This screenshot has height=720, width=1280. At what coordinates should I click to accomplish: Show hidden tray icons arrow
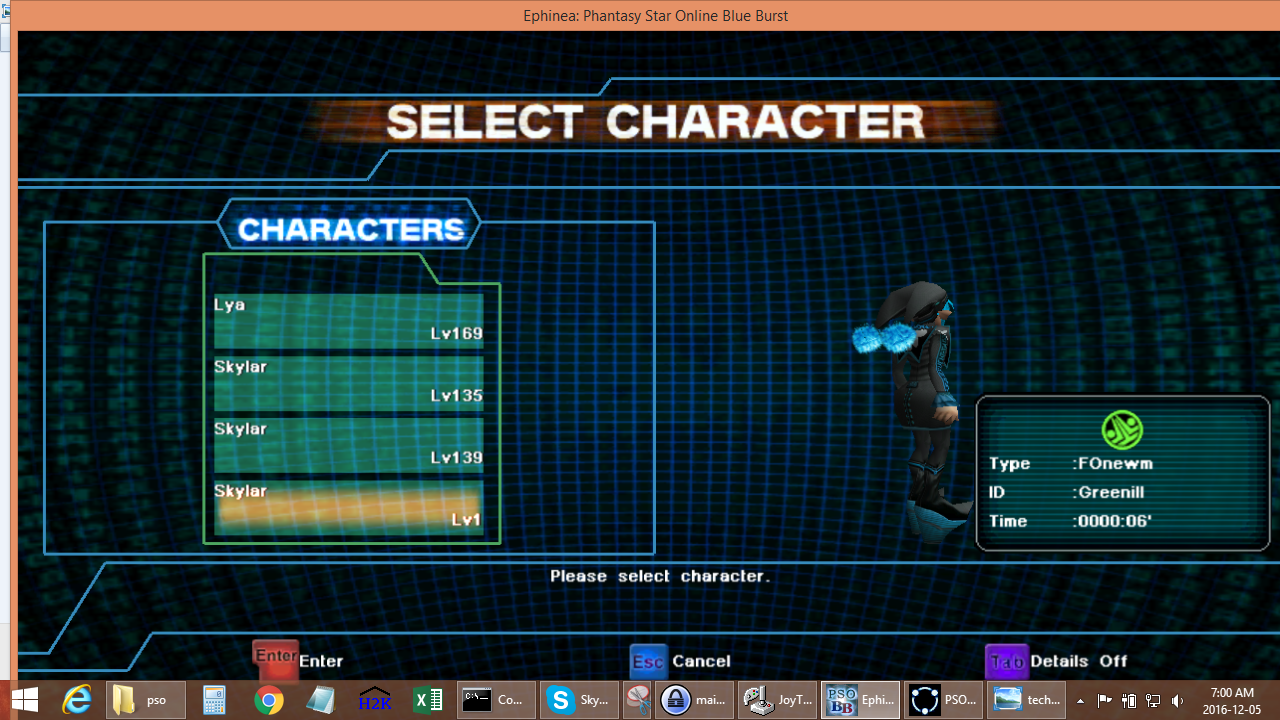click(1080, 701)
